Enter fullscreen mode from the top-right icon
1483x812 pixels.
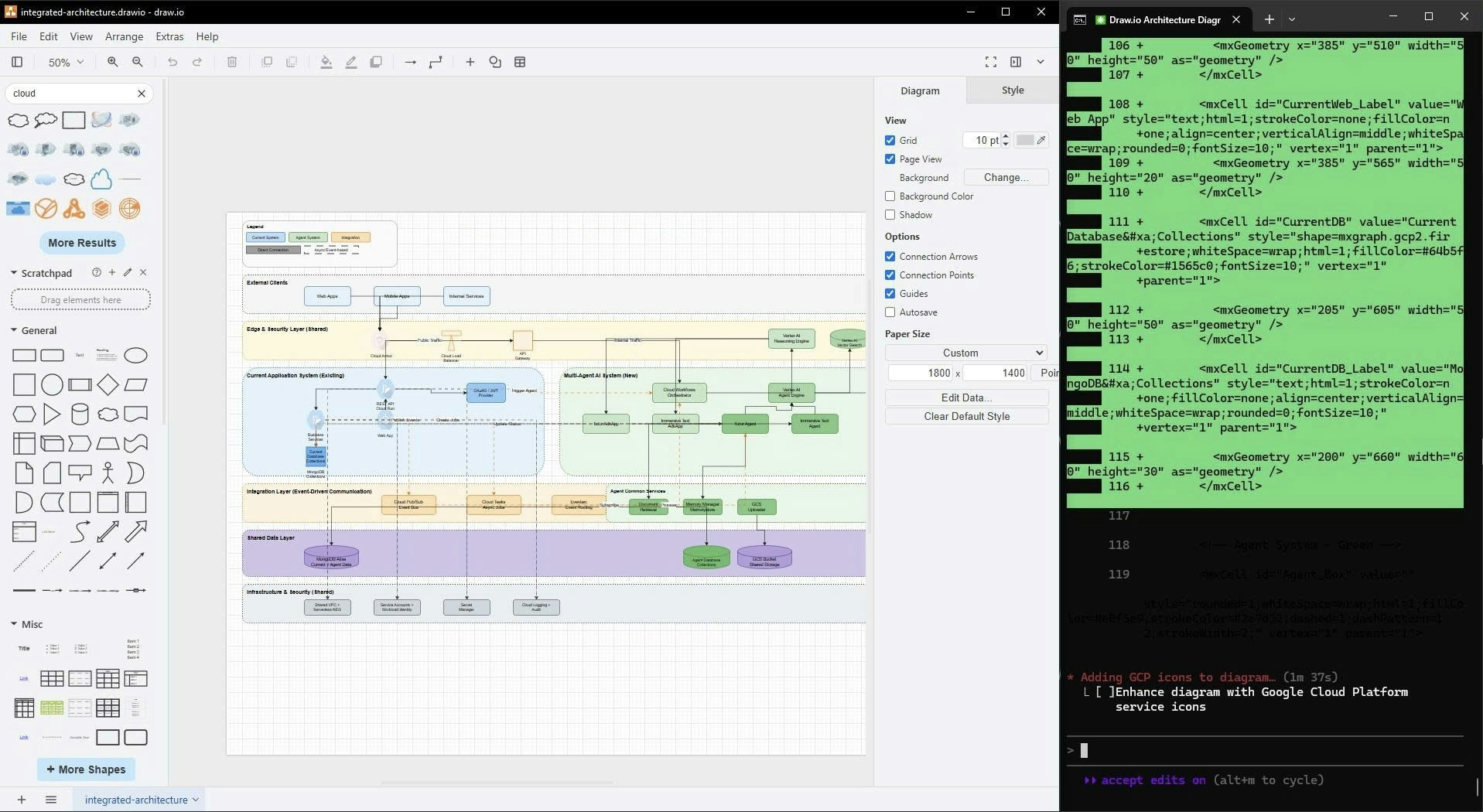coord(991,62)
